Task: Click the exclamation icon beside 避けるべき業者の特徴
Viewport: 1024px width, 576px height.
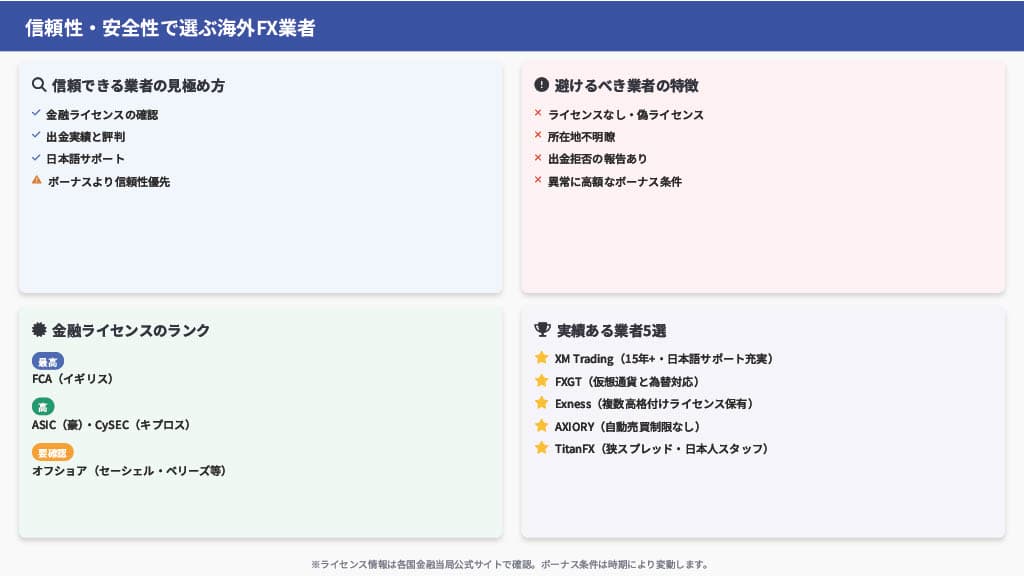Action: tap(542, 85)
